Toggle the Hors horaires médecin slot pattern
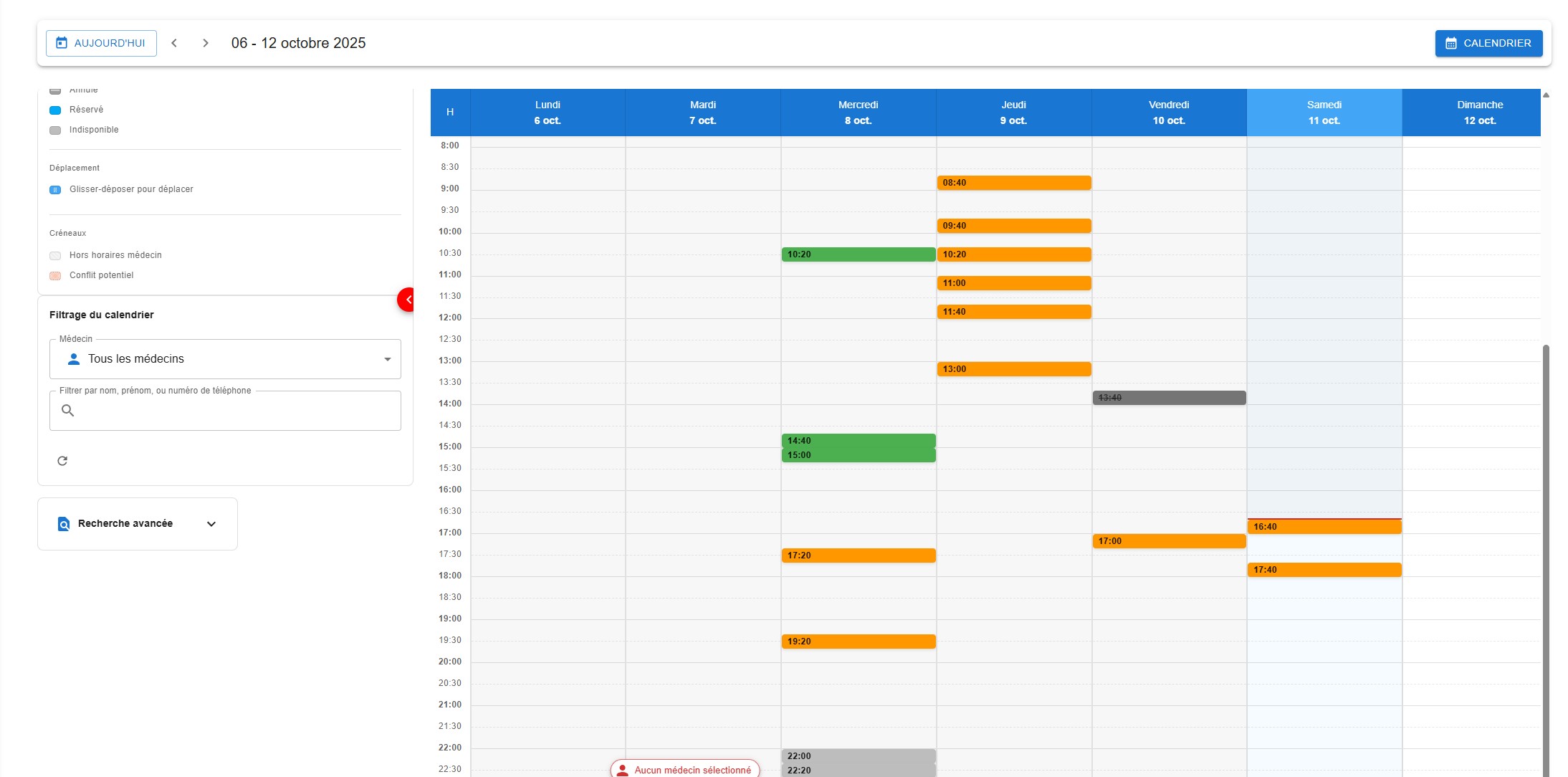1568x777 pixels. click(x=55, y=255)
